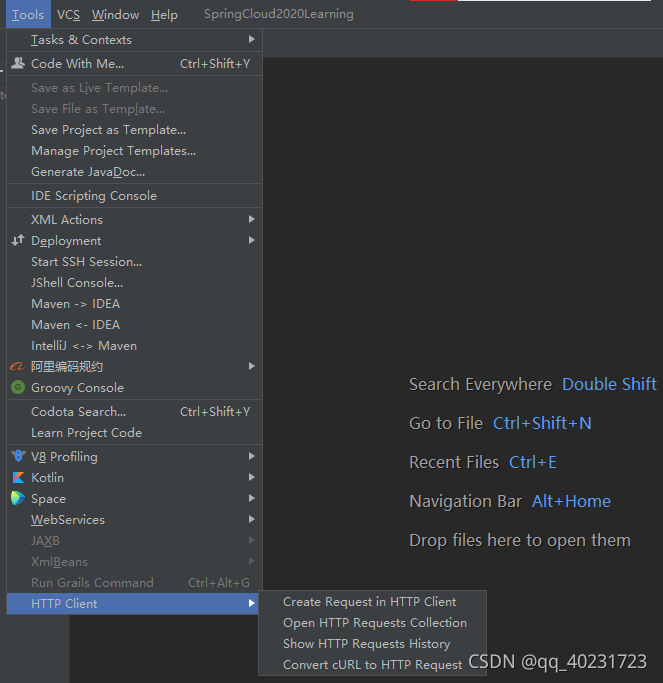663x683 pixels.
Task: Select 阿里编码规约 menu entry
Action: pos(134,367)
